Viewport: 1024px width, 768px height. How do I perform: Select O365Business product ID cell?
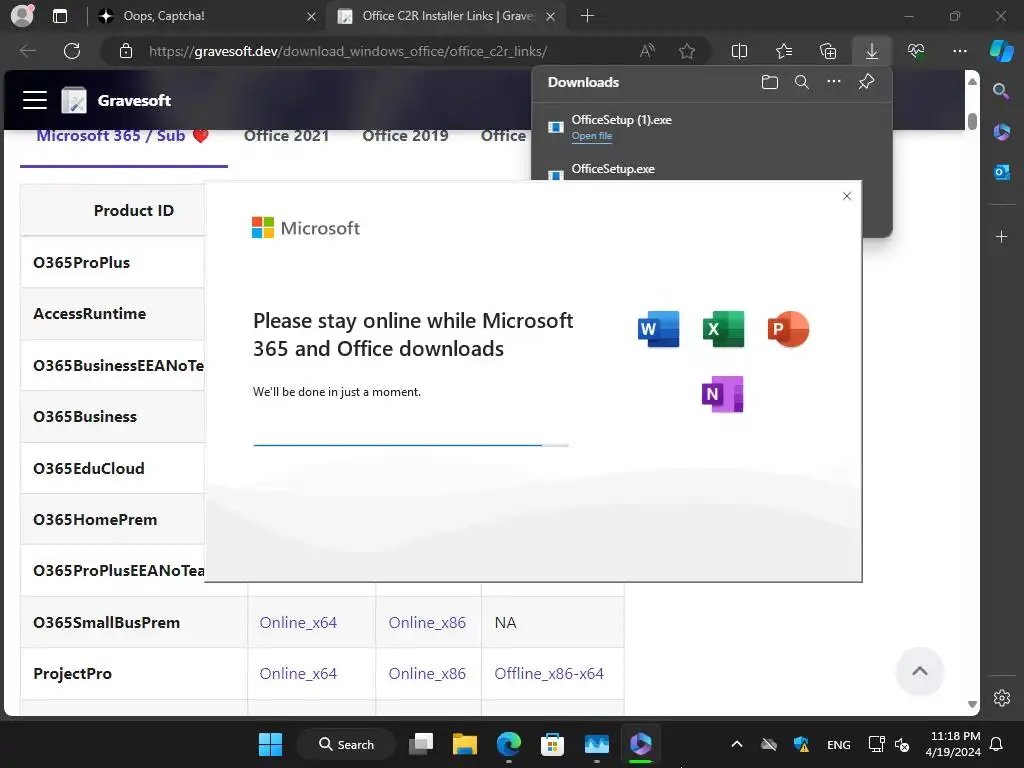point(113,417)
